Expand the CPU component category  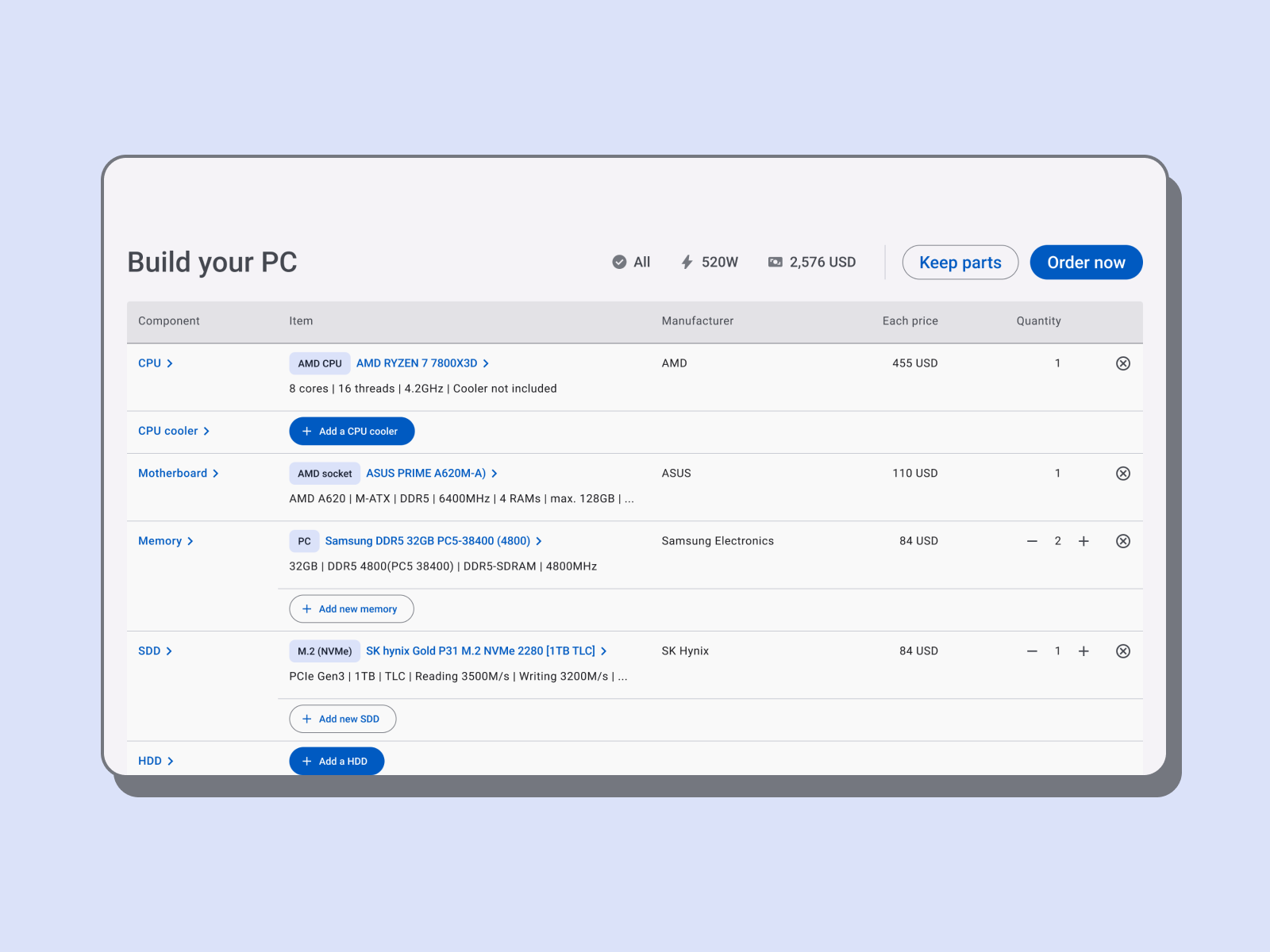coord(156,363)
